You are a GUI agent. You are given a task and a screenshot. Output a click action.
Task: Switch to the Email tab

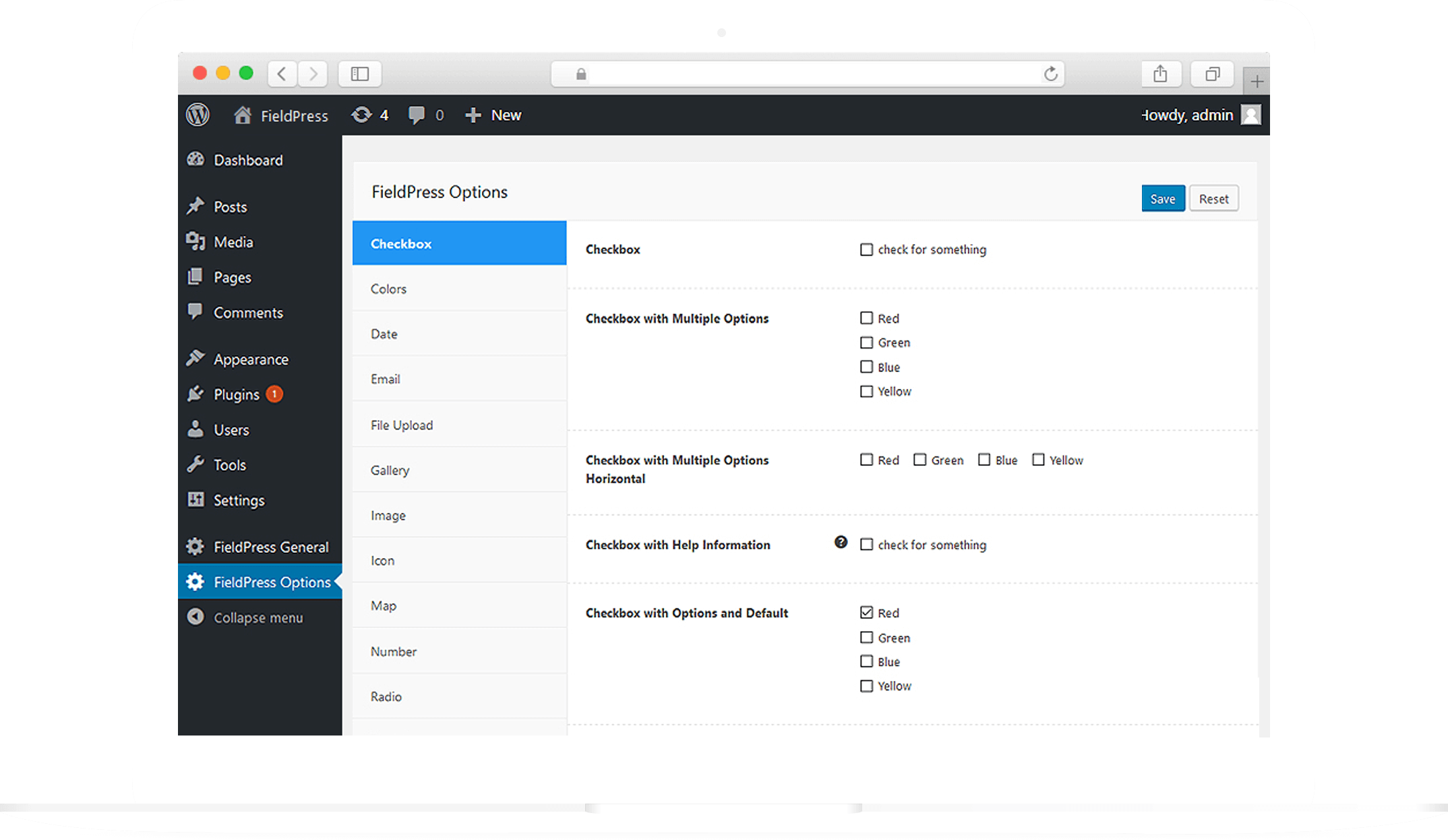[x=459, y=379]
